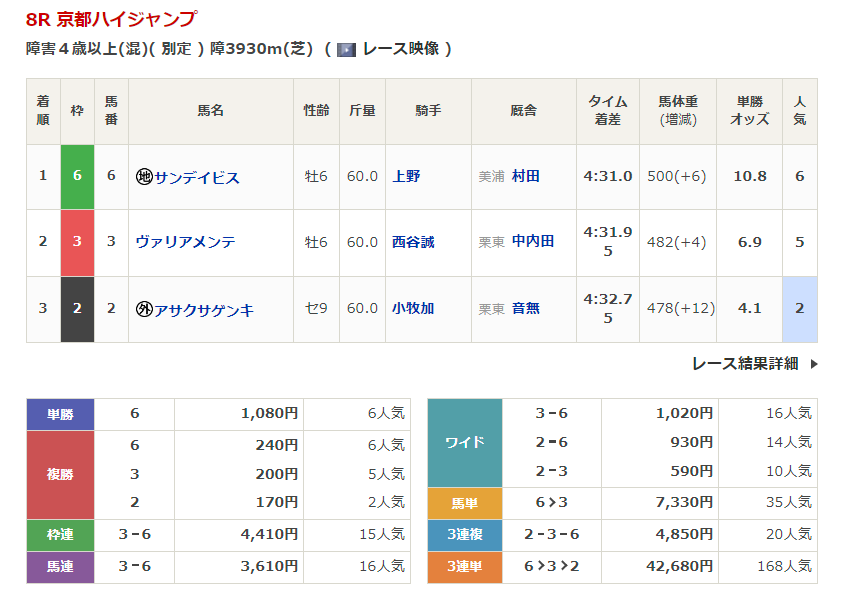This screenshot has height=594, width=841.
Task: Click the 単勝 payout label
Action: pyautogui.click(x=60, y=414)
